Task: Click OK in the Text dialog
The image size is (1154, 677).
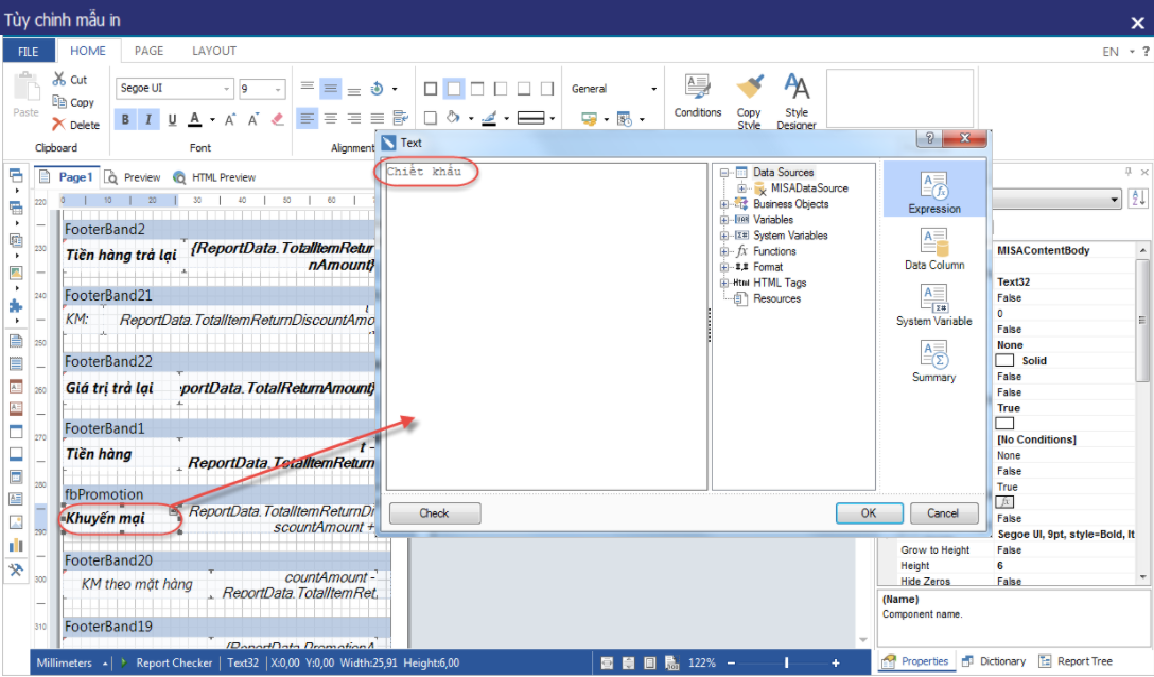Action: 869,513
